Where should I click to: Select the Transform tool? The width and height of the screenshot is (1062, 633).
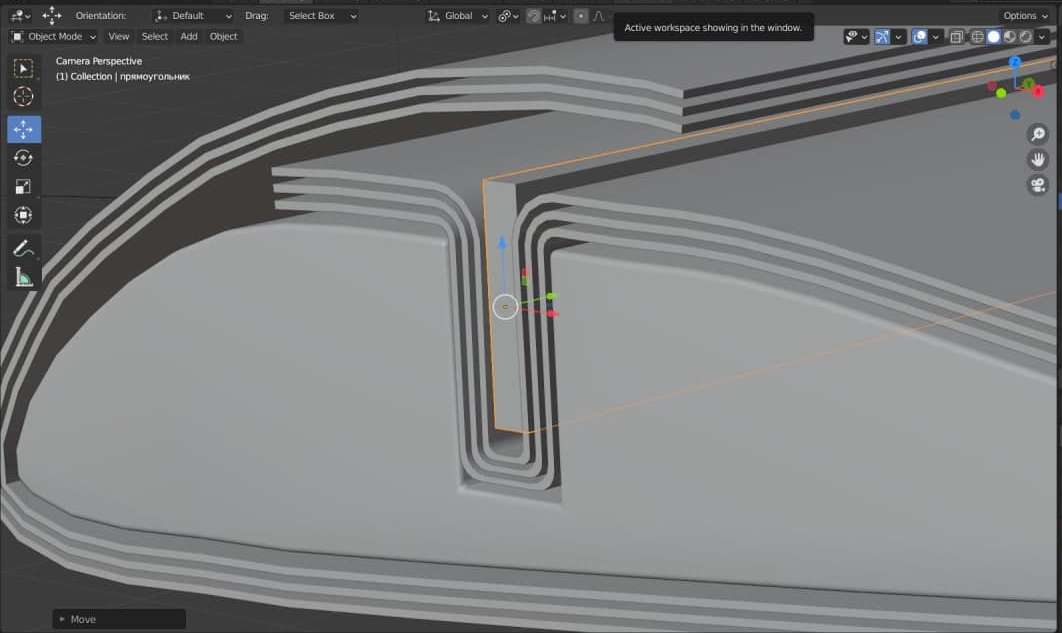point(24,216)
